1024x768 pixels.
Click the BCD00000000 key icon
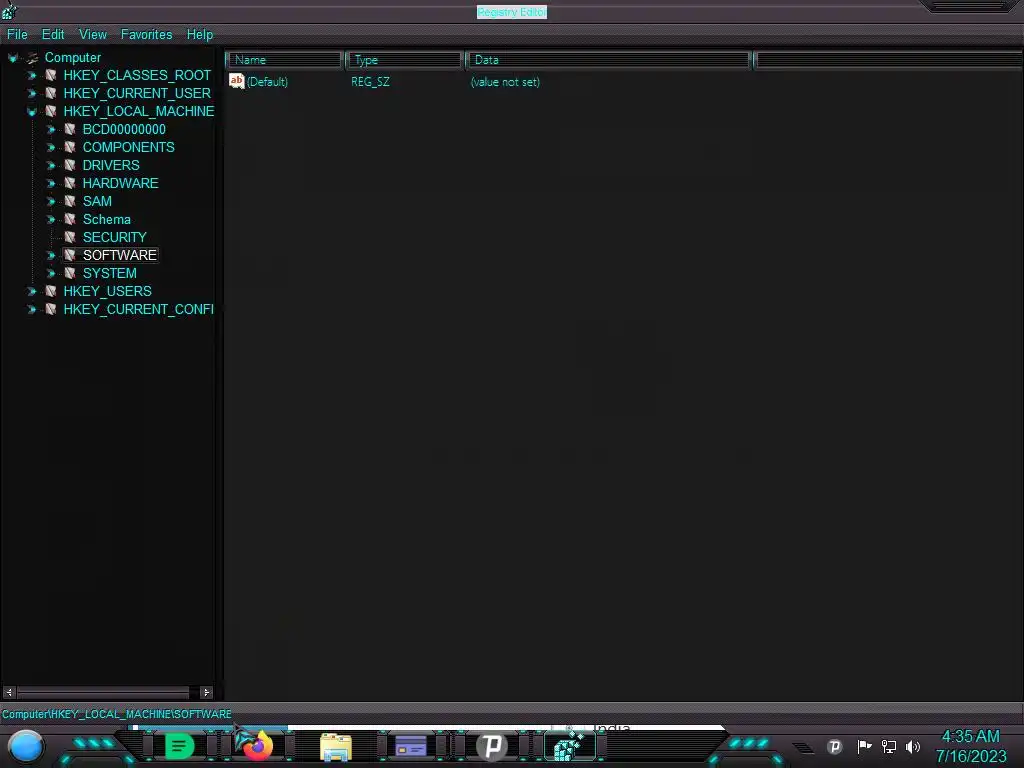coord(70,129)
